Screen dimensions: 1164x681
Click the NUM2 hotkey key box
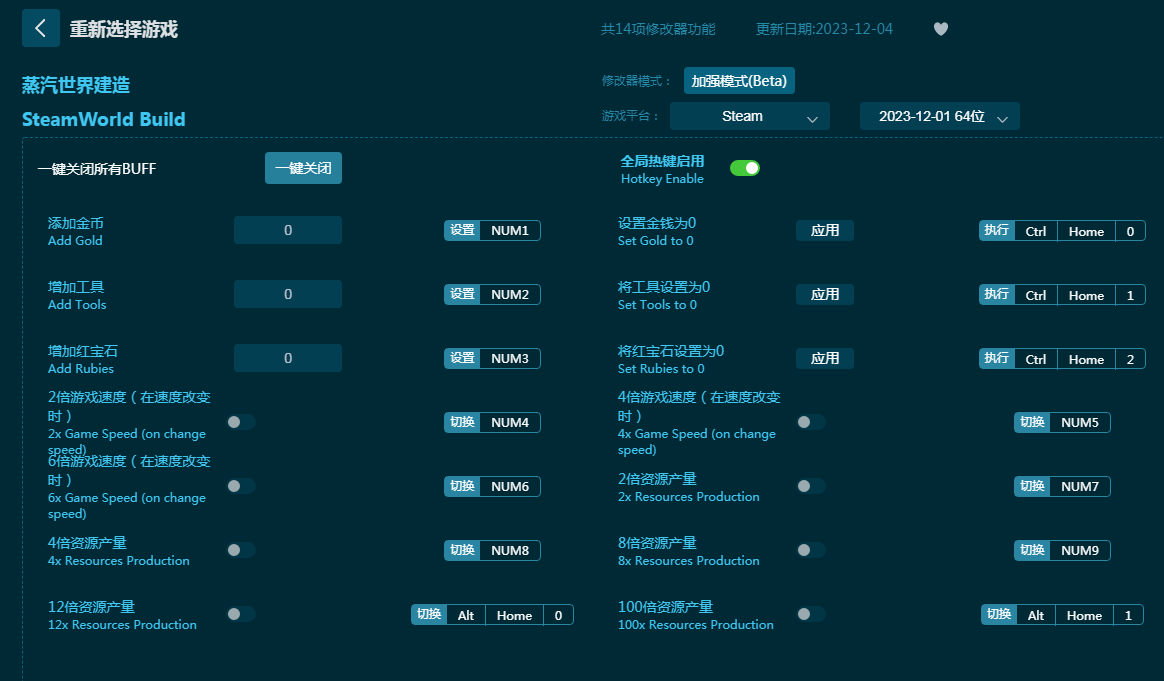coord(510,294)
